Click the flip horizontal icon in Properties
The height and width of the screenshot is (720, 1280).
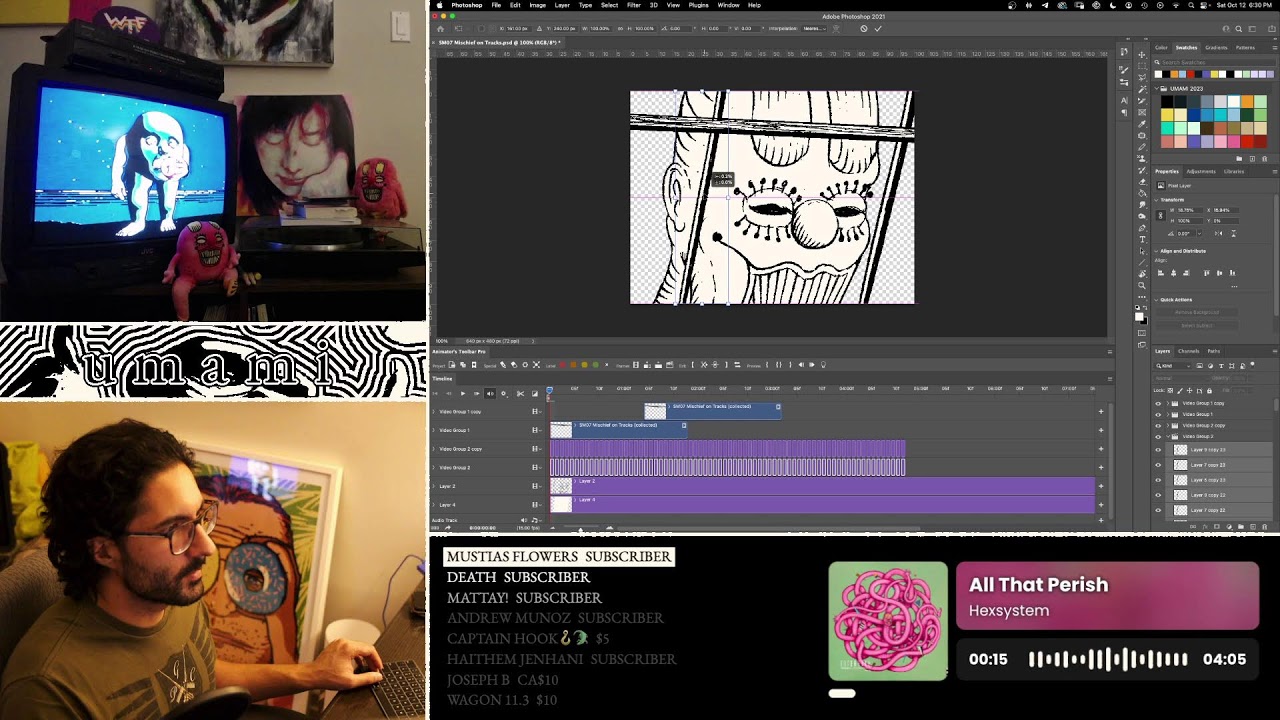pos(1218,233)
